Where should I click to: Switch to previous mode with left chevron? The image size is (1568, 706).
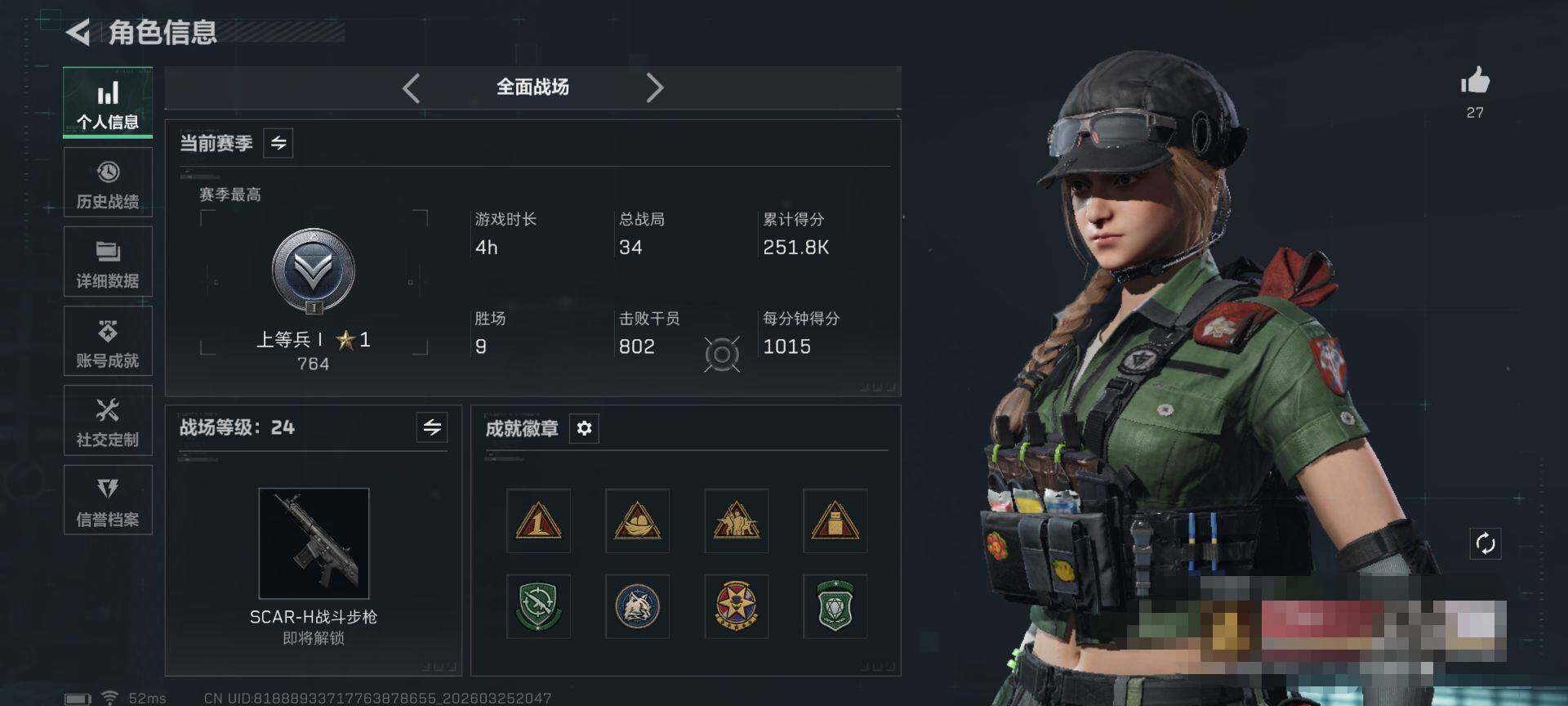coord(412,87)
